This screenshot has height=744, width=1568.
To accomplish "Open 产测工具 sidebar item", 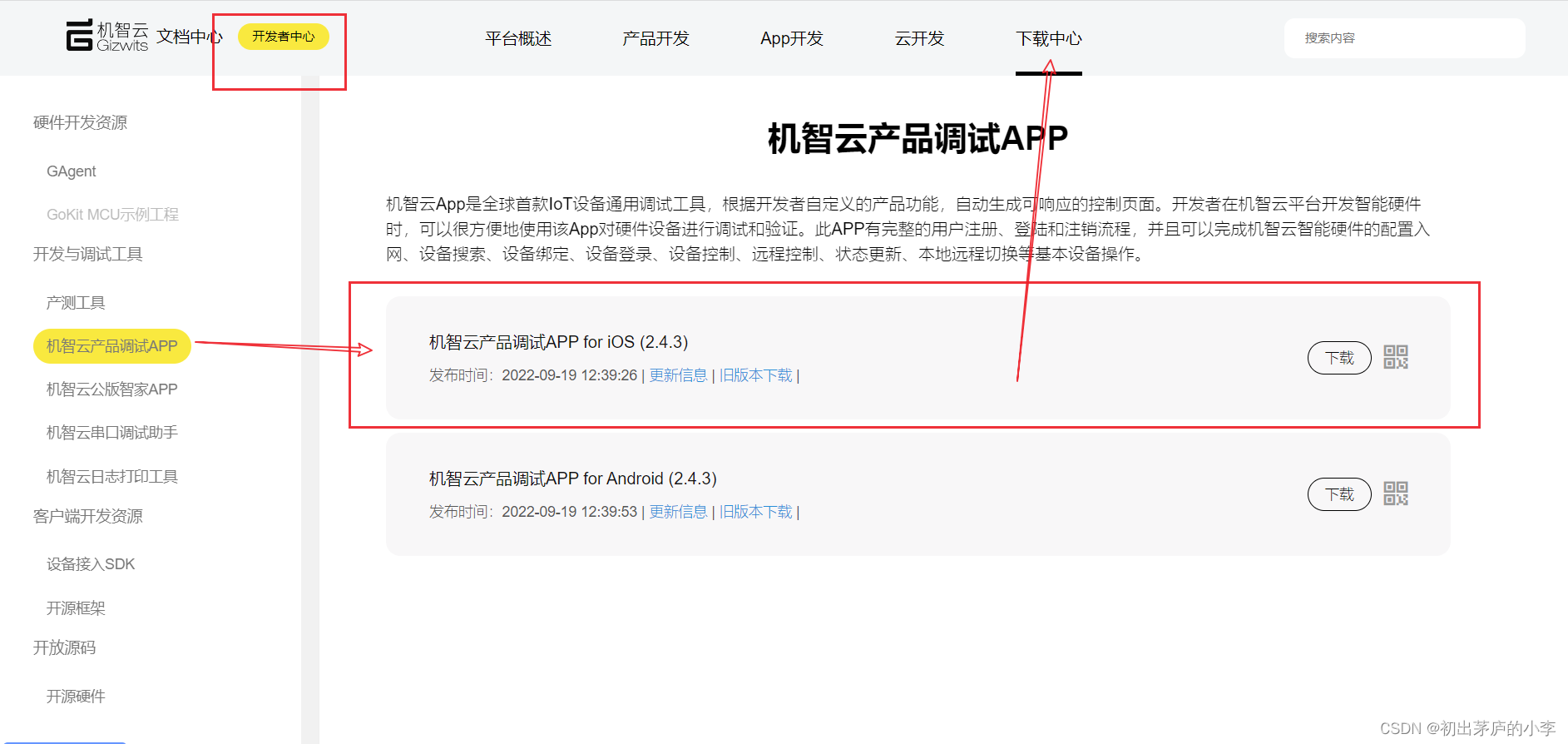I will point(76,303).
